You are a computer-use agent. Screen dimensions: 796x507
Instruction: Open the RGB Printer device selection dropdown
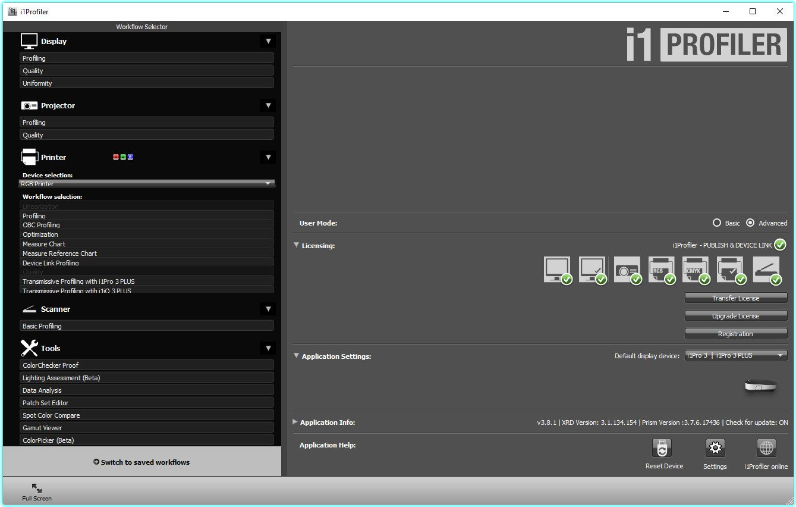tap(147, 183)
